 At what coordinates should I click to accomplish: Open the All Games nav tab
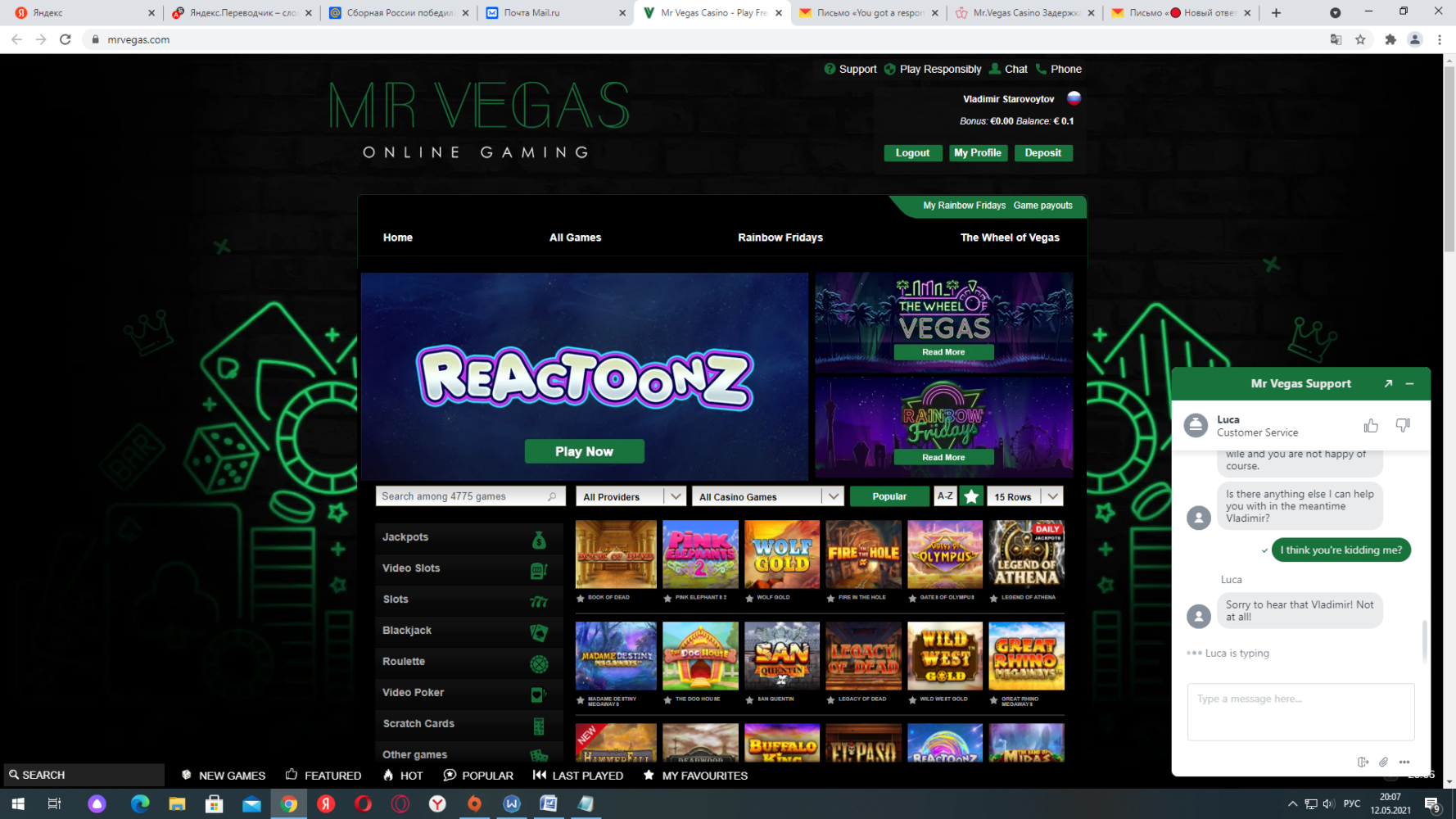pos(575,238)
